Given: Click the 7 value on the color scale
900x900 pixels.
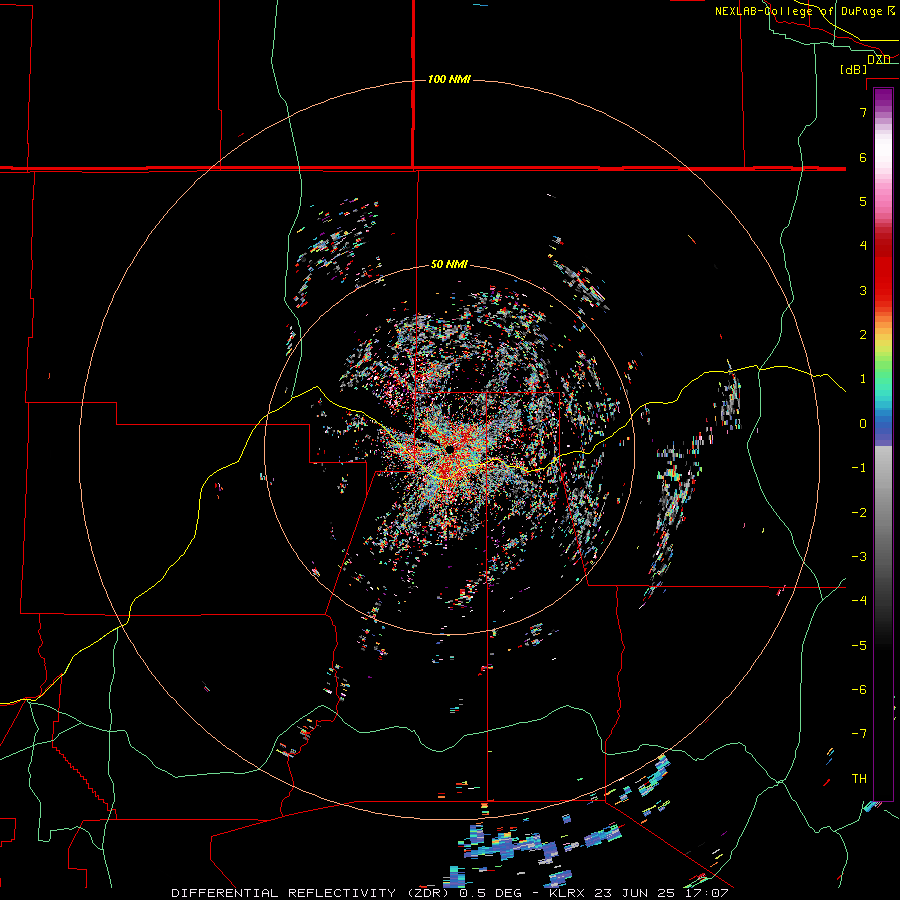Looking at the screenshot, I should tap(863, 112).
